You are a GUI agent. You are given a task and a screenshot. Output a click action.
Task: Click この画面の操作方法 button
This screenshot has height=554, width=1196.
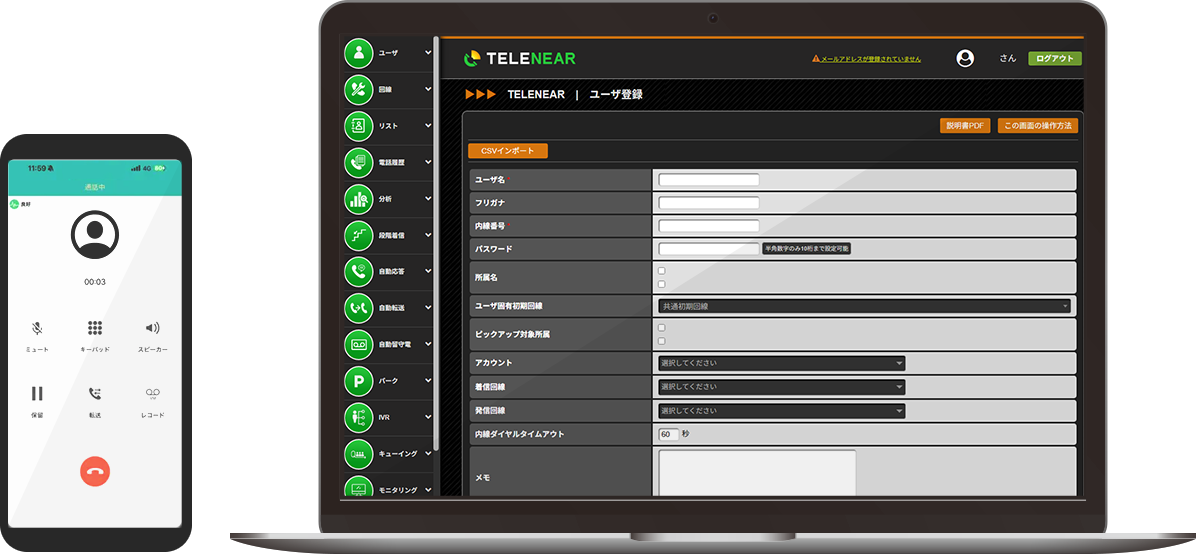[x=1037, y=126]
